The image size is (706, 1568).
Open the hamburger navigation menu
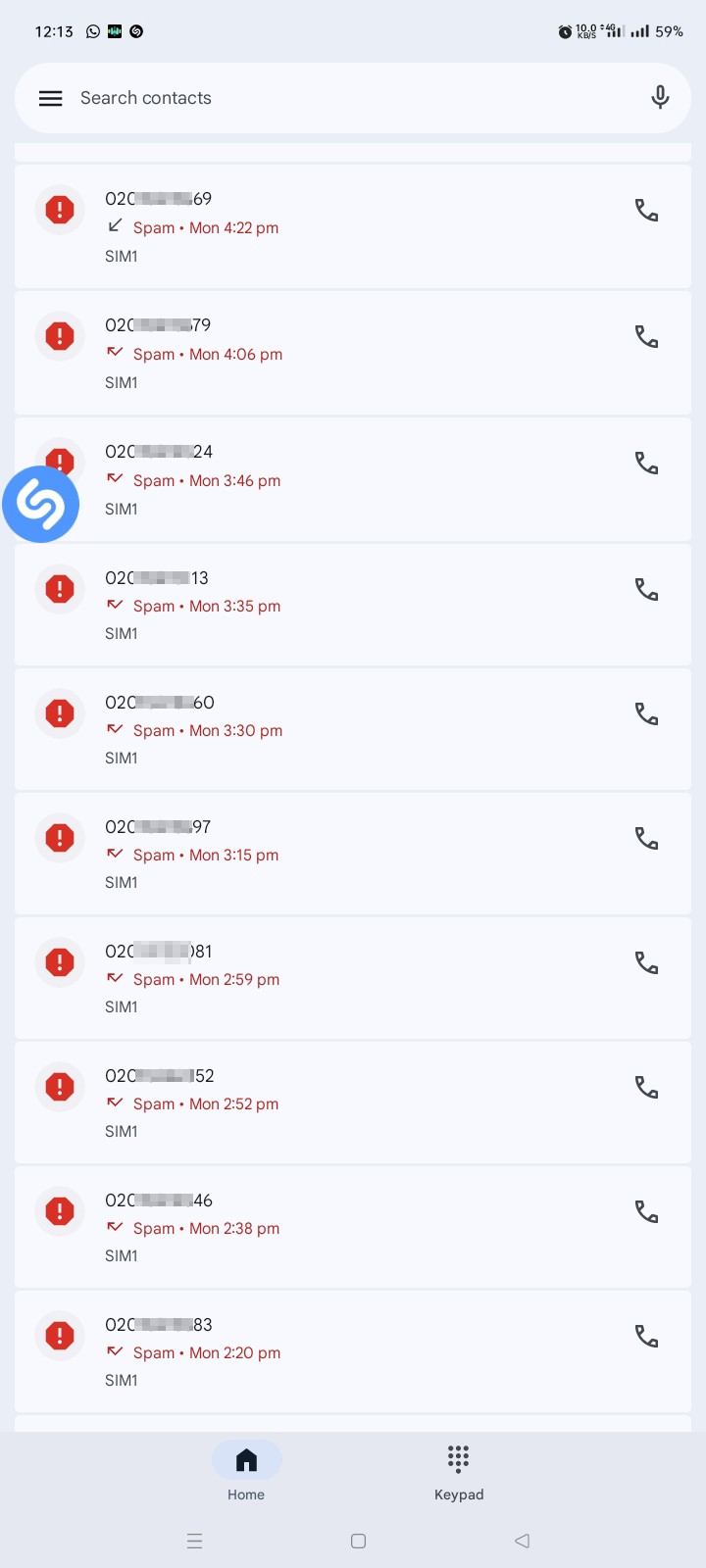(x=50, y=98)
